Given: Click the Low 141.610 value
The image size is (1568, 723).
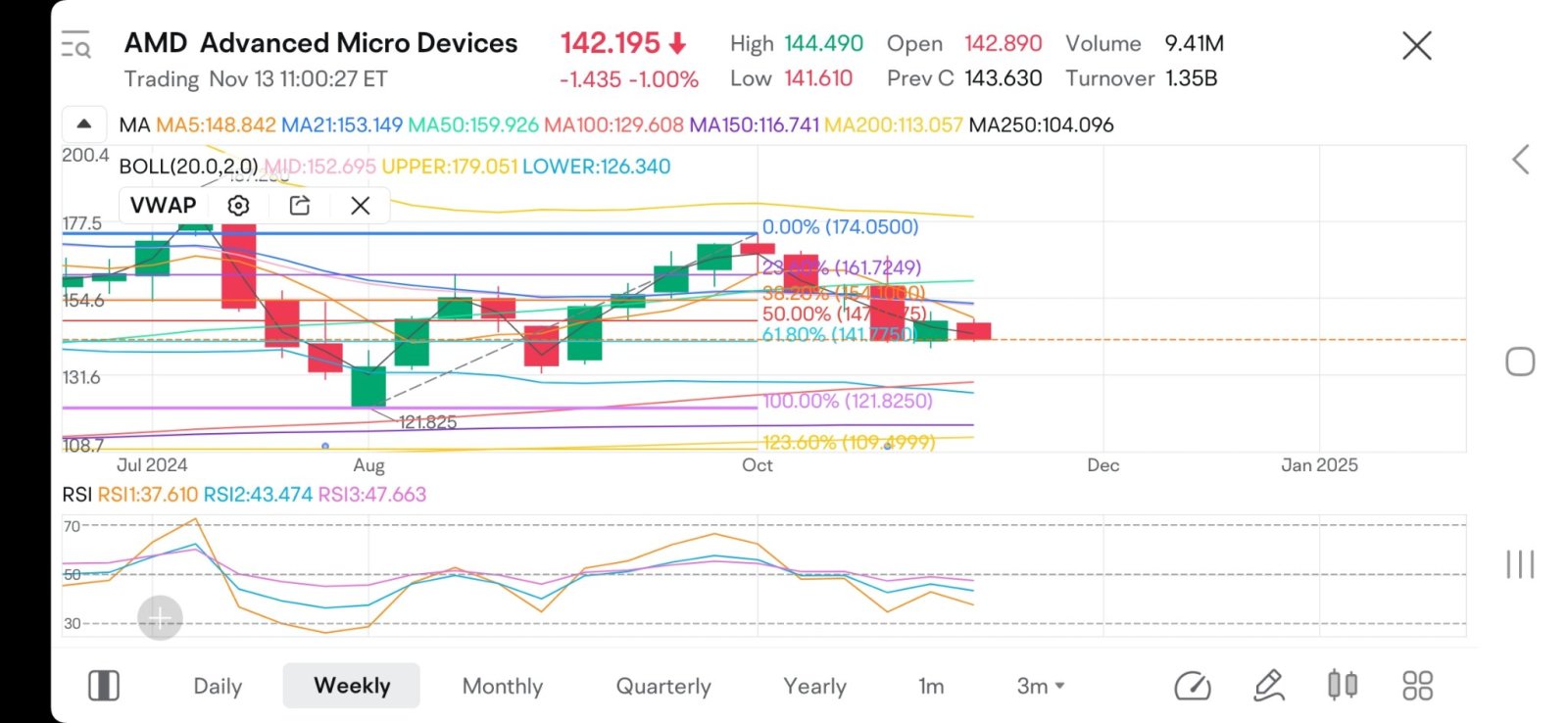Looking at the screenshot, I should (818, 78).
